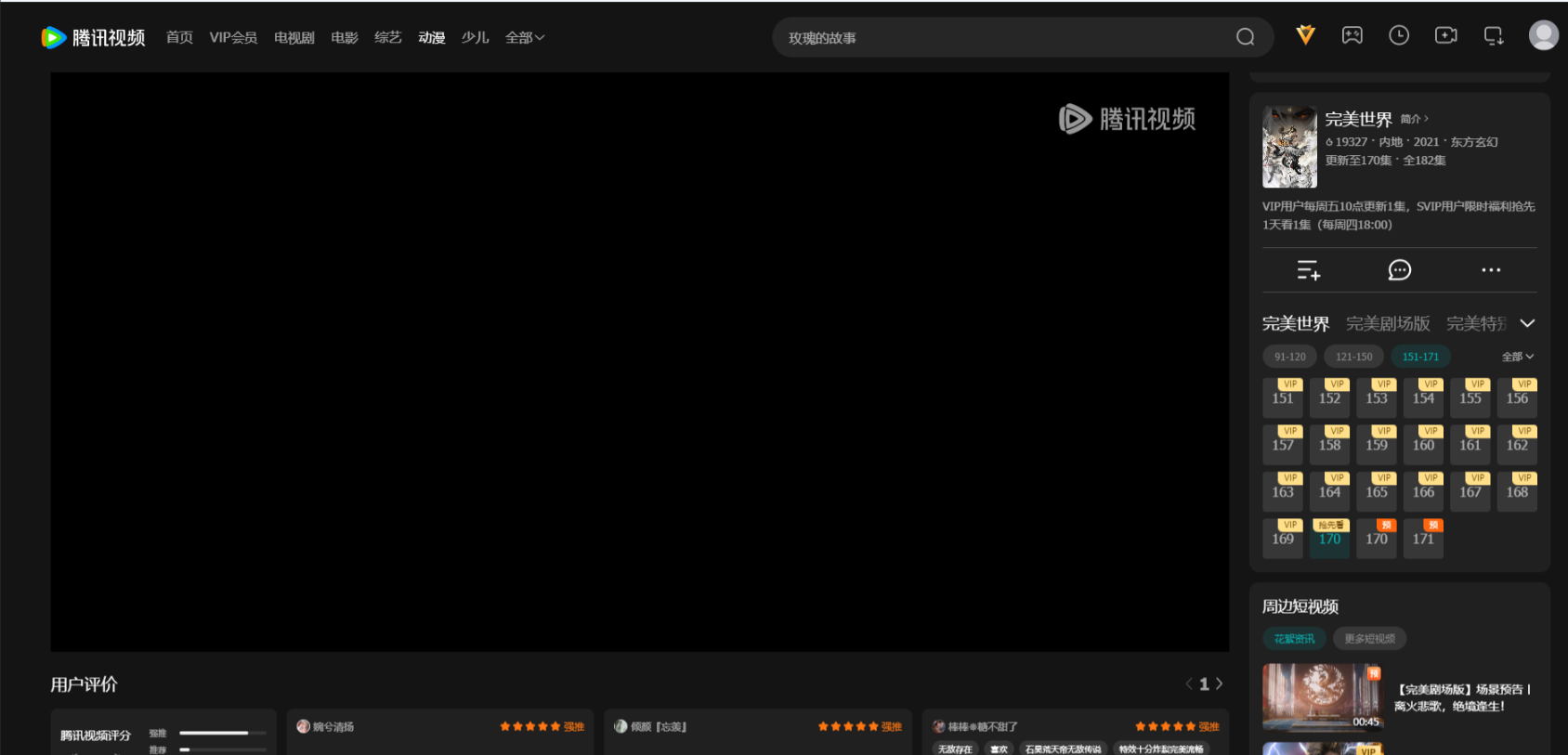Screen dimensions: 1568x755
Task: Click the upload video icon in header
Action: pyautogui.click(x=1445, y=35)
